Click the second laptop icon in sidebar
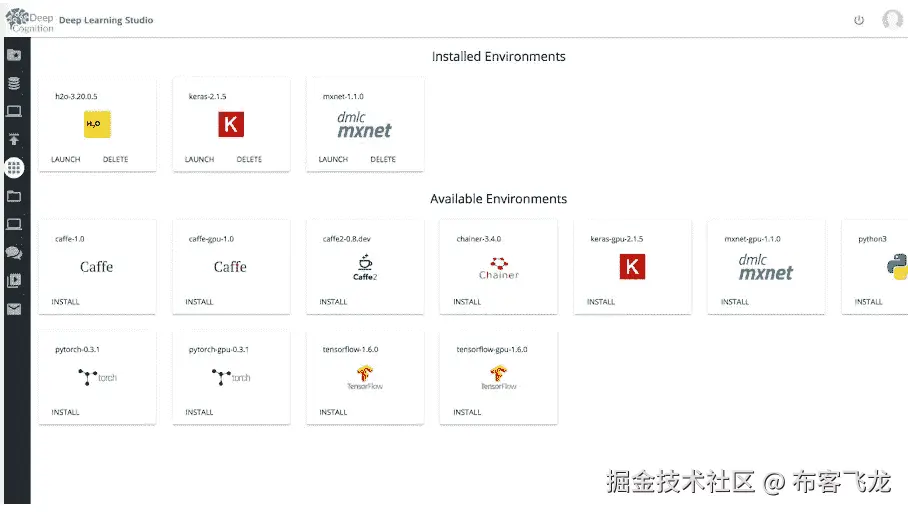Image resolution: width=908 pixels, height=512 pixels. click(x=14, y=224)
